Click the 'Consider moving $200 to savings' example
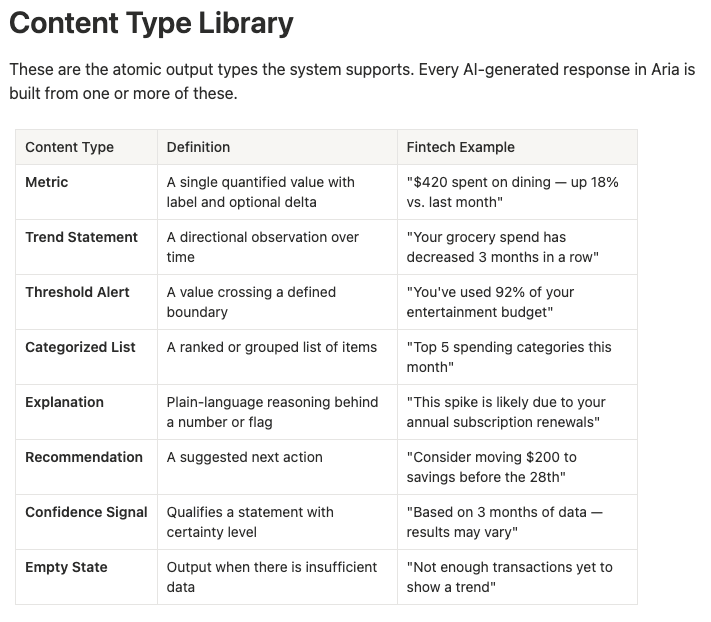Screen dimensions: 711x622 point(492,467)
